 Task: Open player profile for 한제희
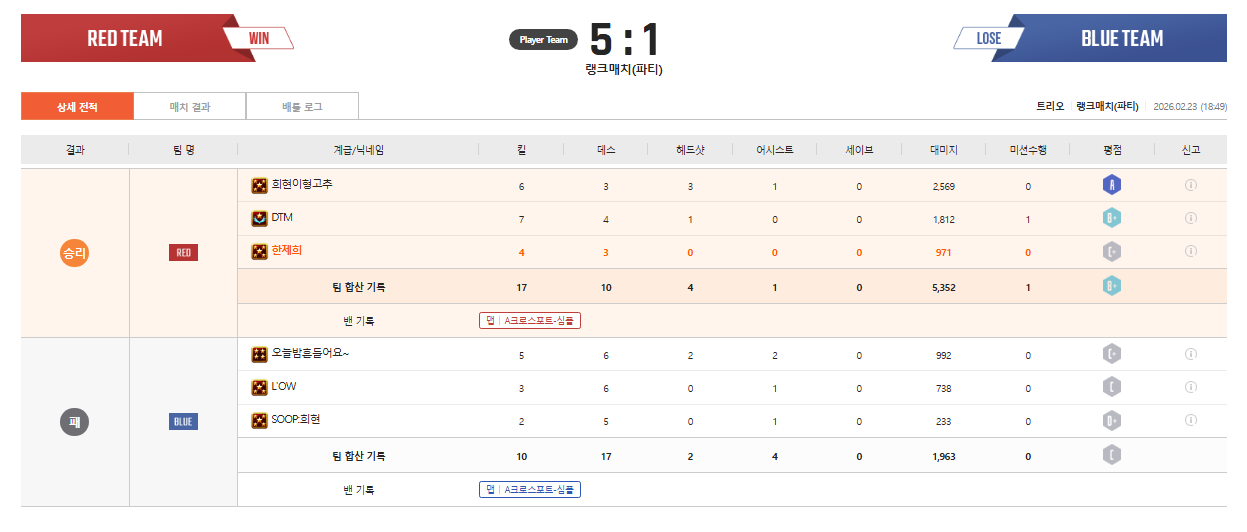(286, 251)
